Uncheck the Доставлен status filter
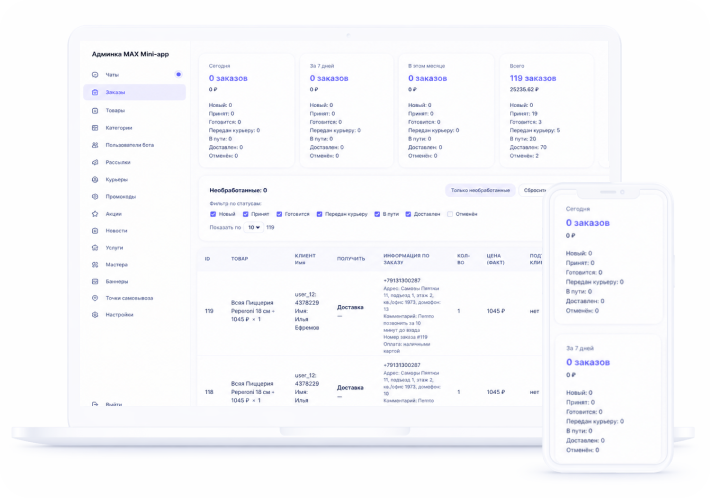 [x=408, y=214]
